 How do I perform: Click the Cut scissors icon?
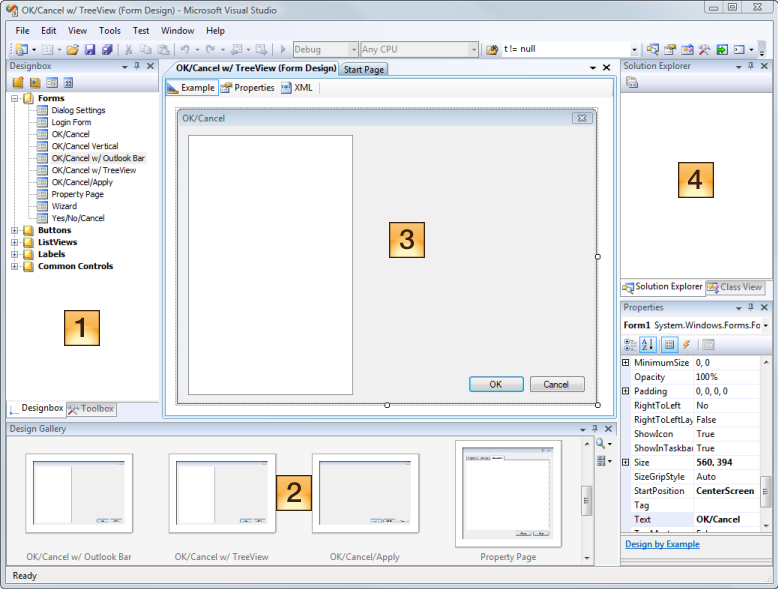[x=128, y=49]
